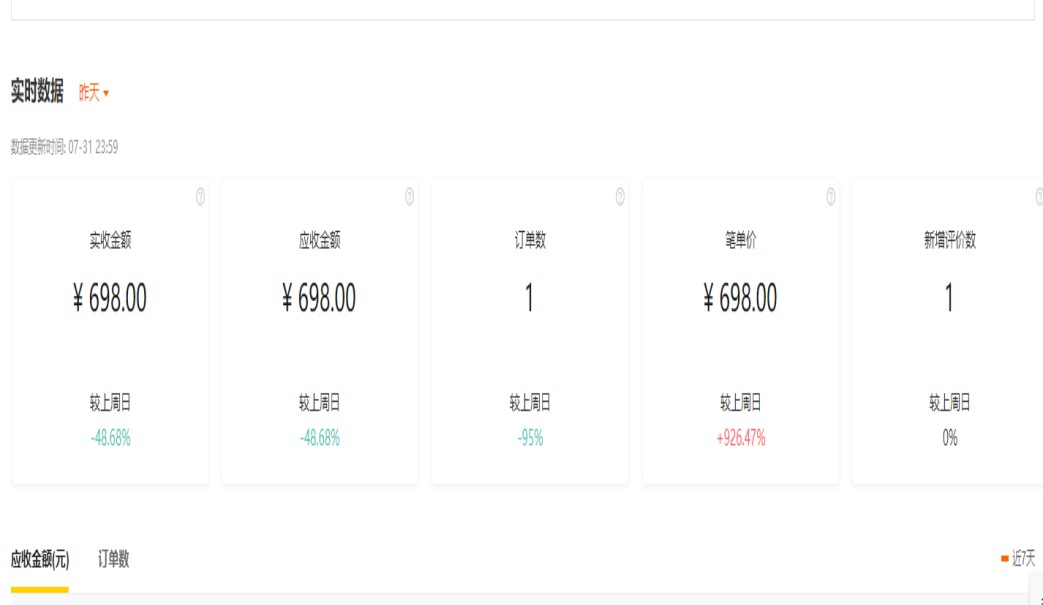
Task: Switch to the 应收金额(元) chart tab
Action: click(x=40, y=559)
